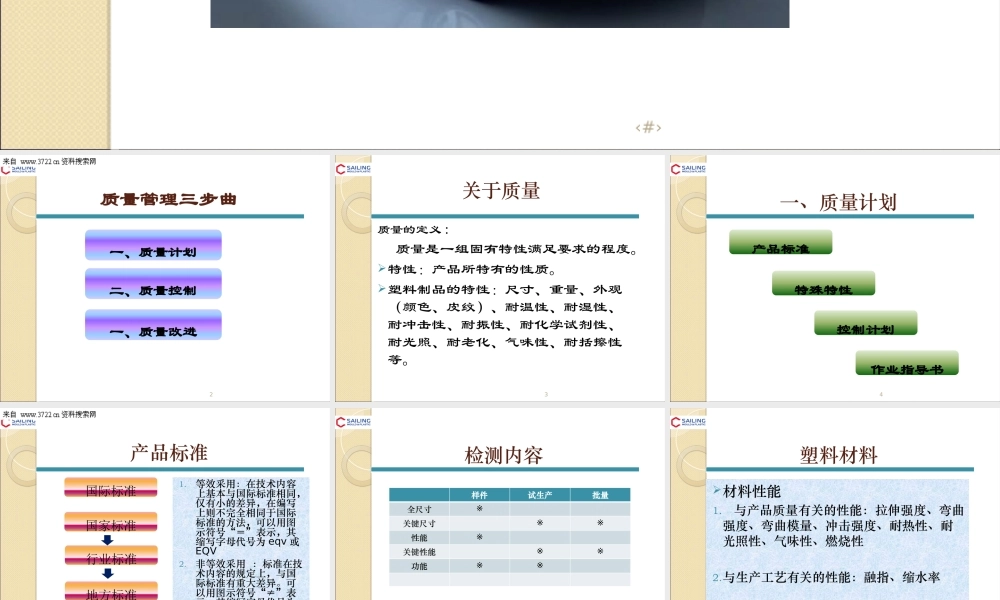Click the ※ mark in 全尺寸 row

pos(480,509)
